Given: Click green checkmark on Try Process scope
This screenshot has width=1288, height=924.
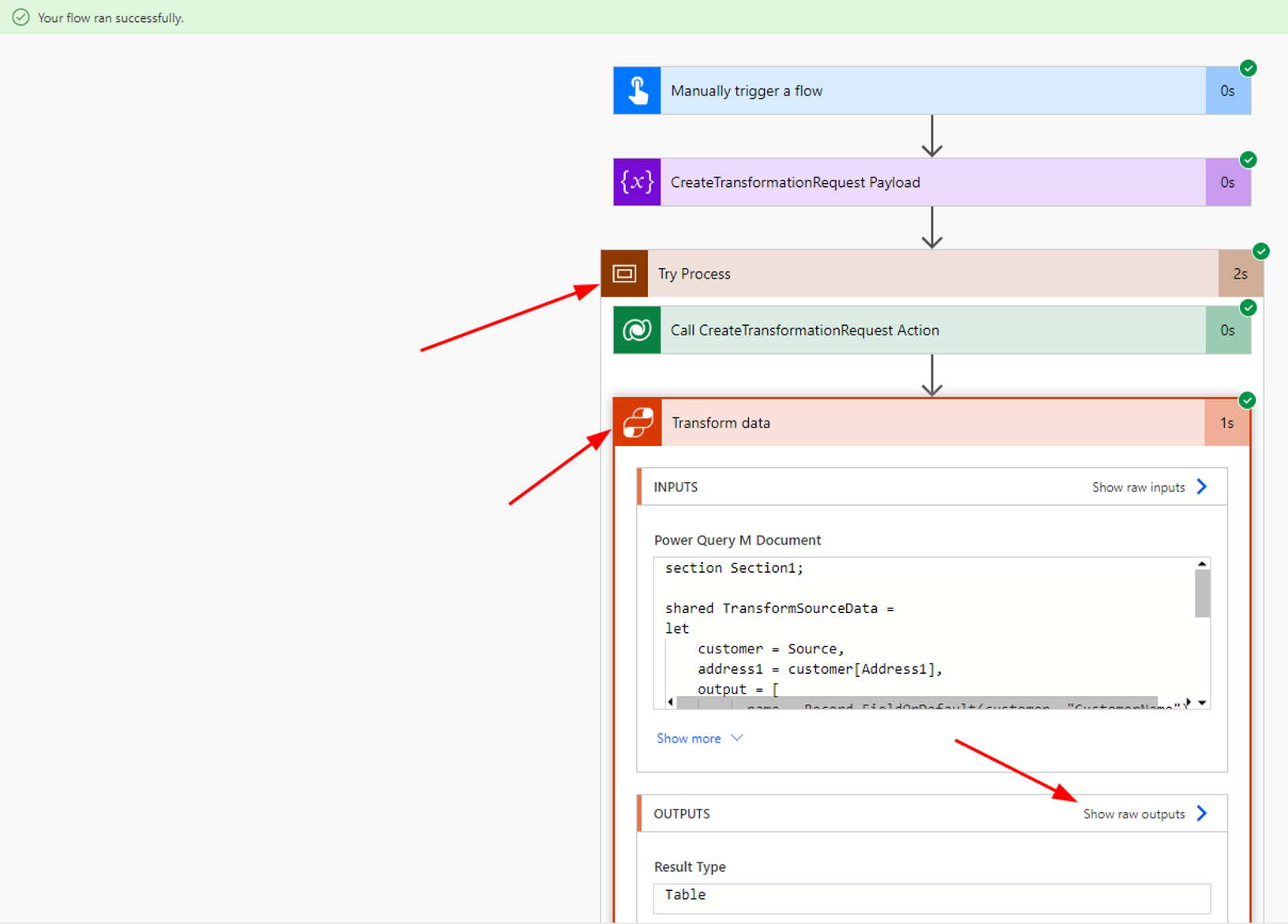Looking at the screenshot, I should [x=1260, y=252].
